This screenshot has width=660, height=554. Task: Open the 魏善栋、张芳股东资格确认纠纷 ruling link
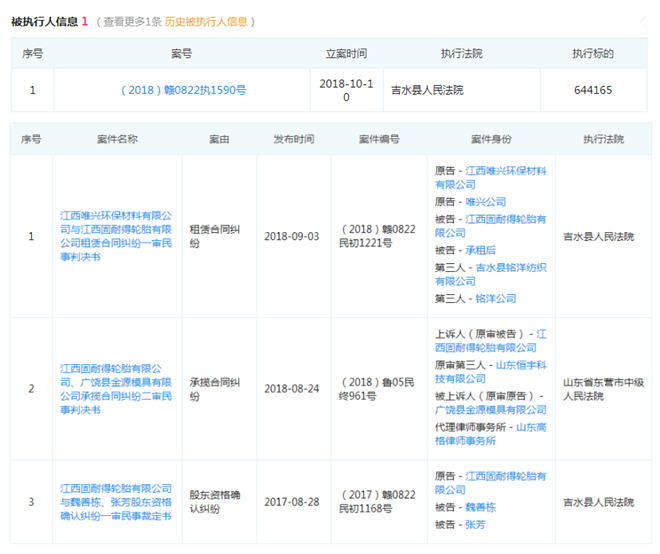[116, 502]
